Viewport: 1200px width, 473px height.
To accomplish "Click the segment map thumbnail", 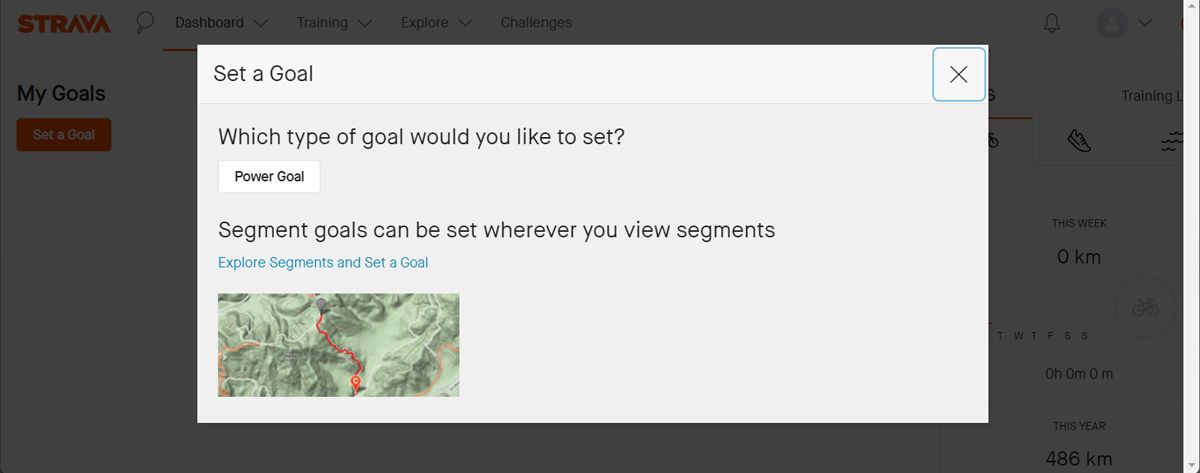I will [x=338, y=344].
